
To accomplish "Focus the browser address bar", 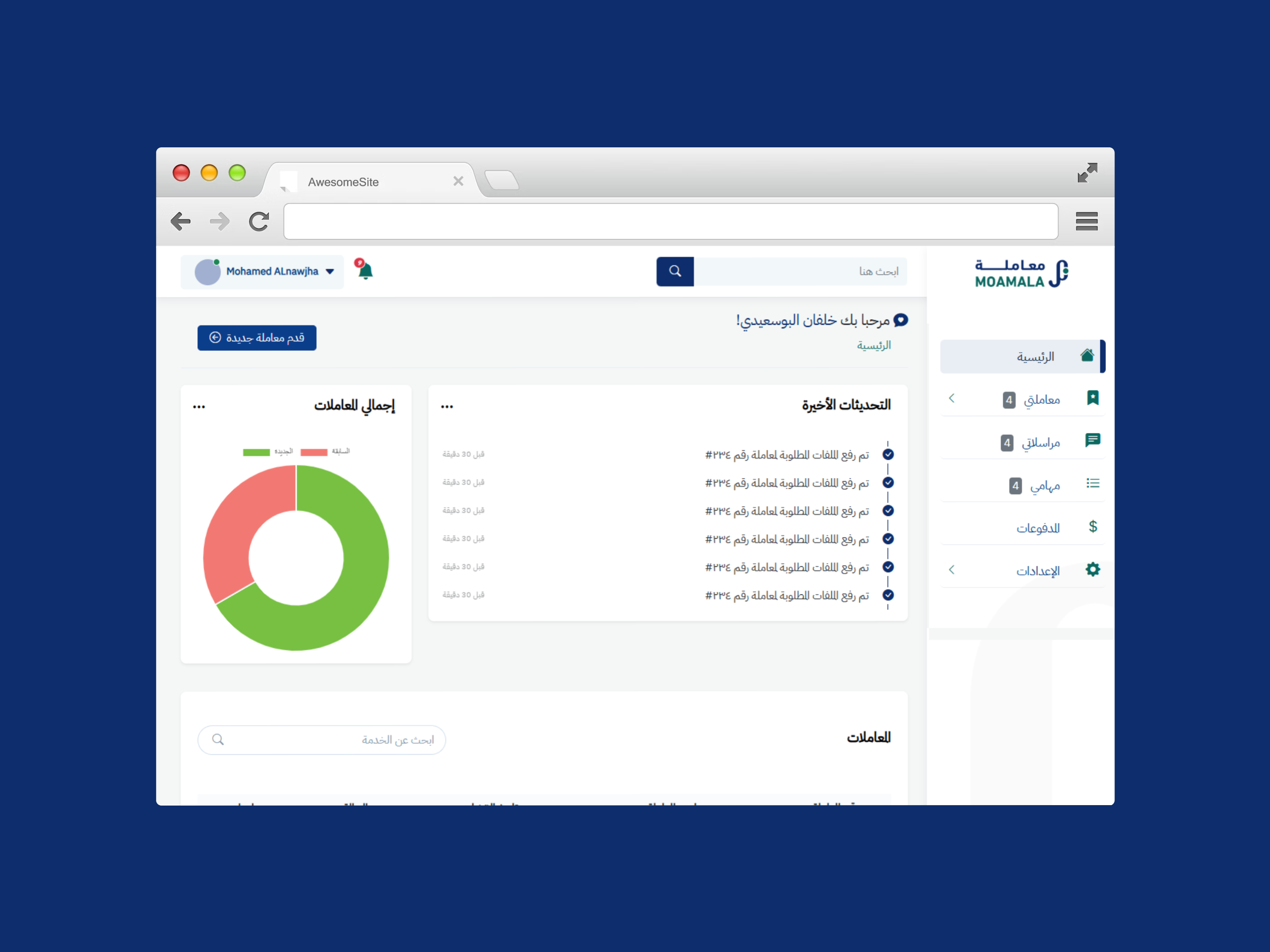I will (x=670, y=221).
